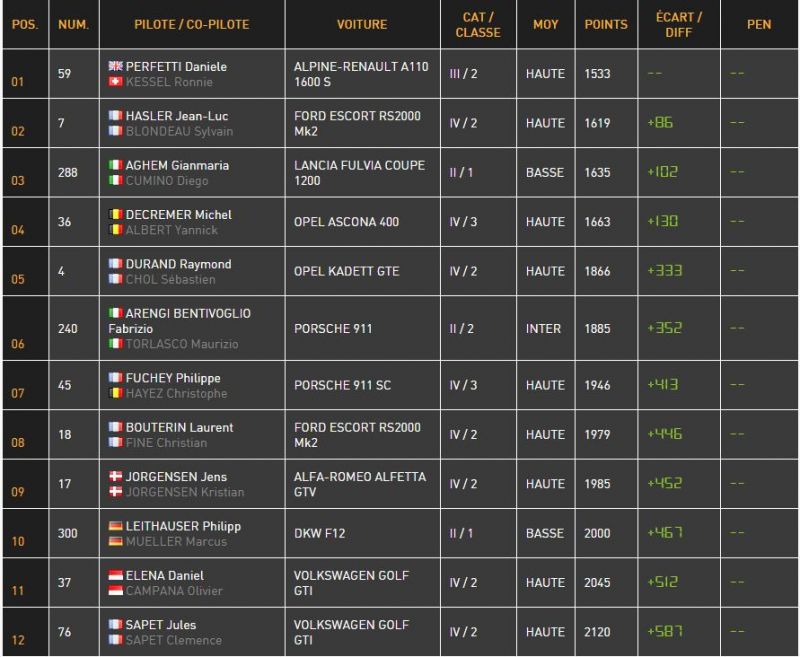The width and height of the screenshot is (800, 657).
Task: Click the ÉCART / DIFF column header
Action: coord(679,24)
